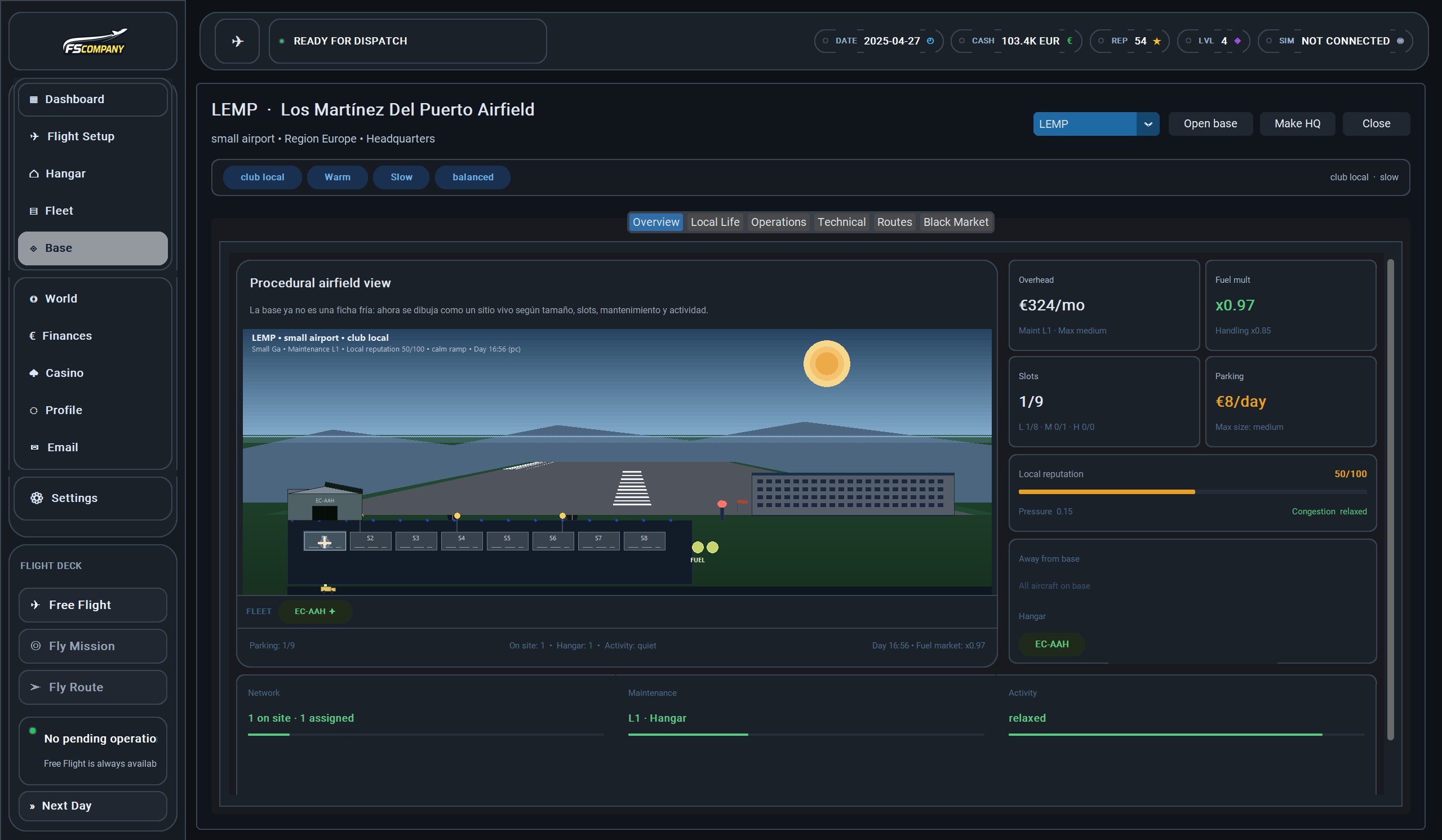Select parking slot S1 with aircraft
Image resolution: width=1442 pixels, height=840 pixels.
tap(325, 541)
